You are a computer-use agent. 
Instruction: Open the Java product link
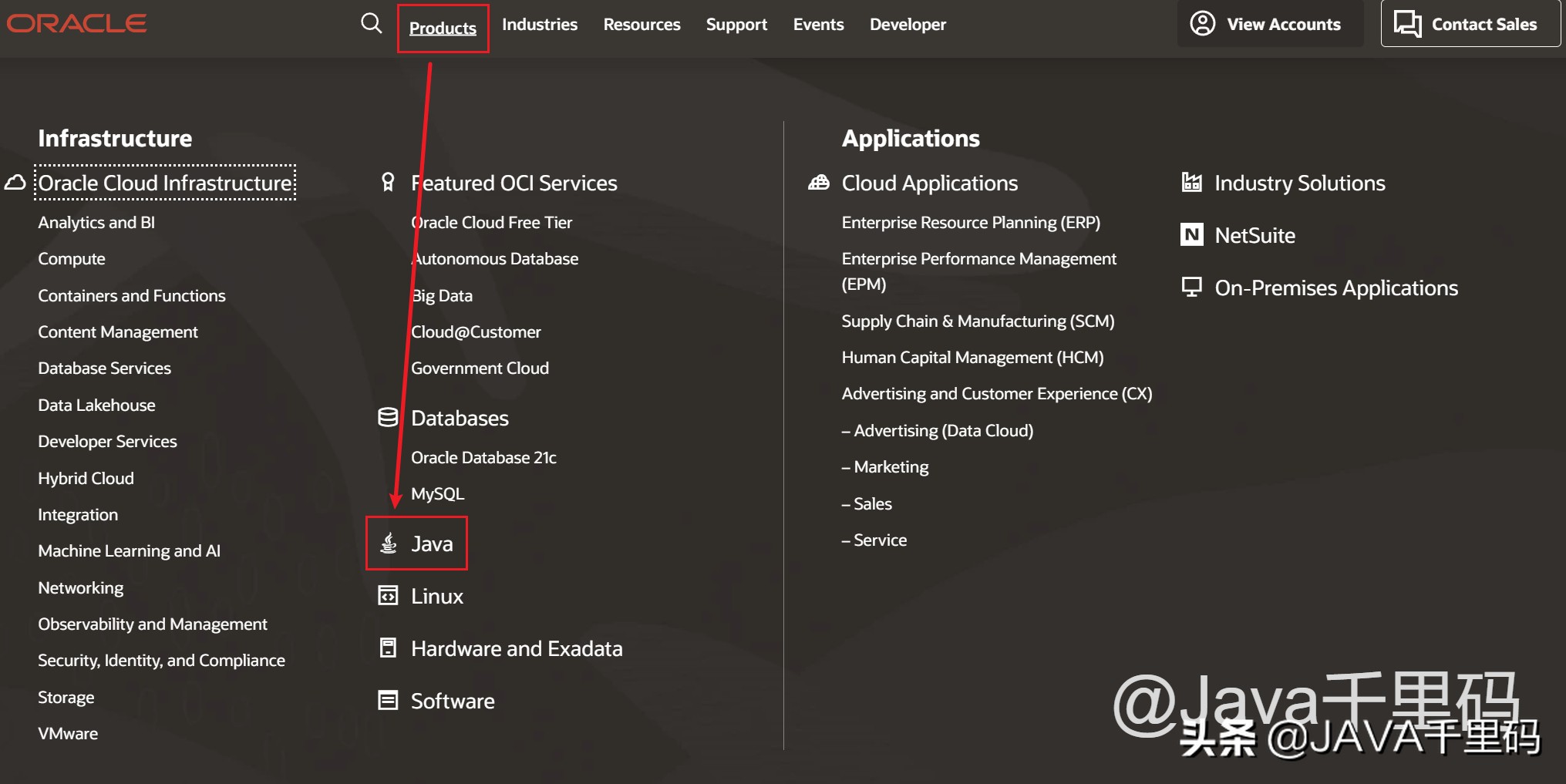[x=432, y=543]
